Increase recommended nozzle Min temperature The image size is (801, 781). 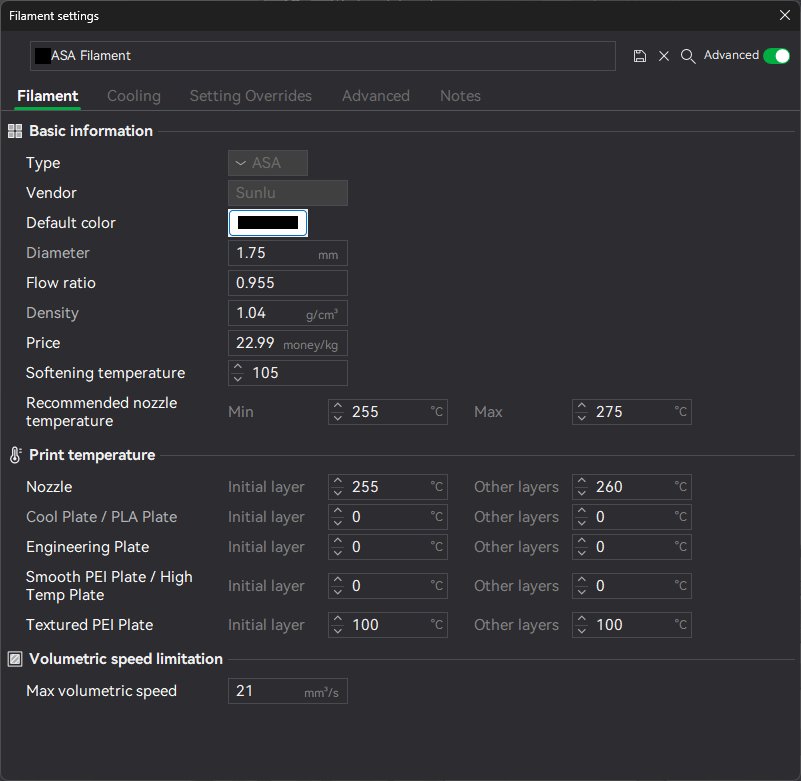[338, 406]
